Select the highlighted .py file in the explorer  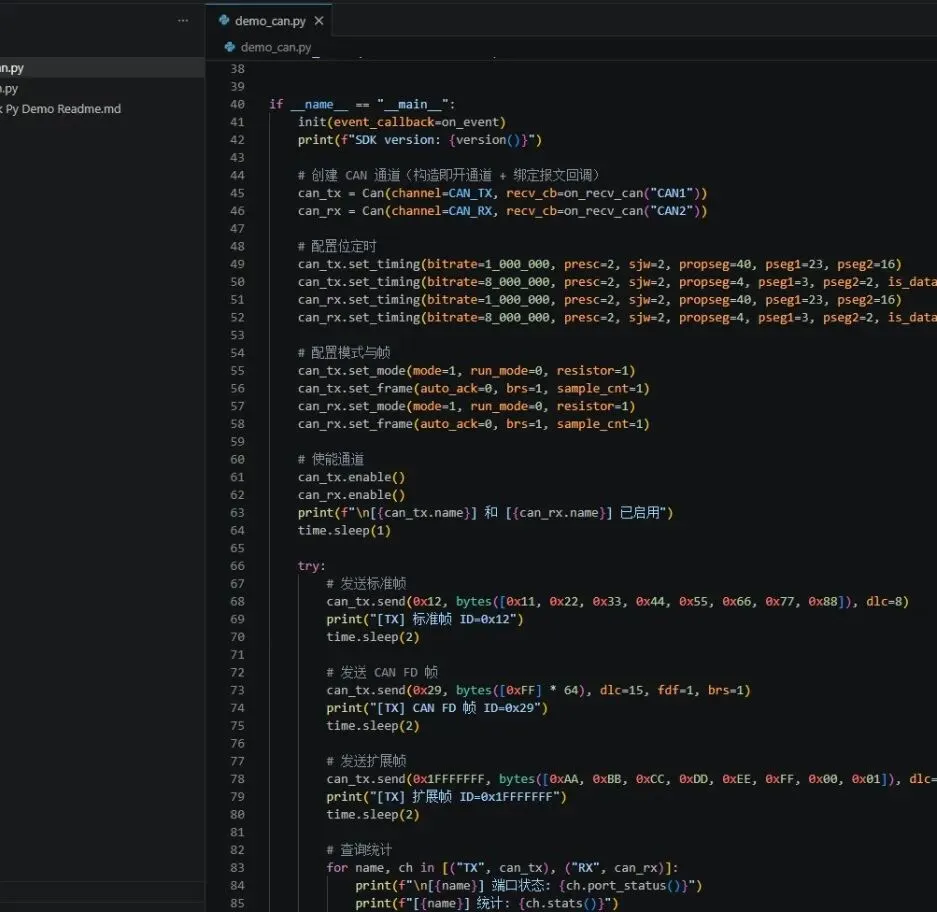coord(102,68)
